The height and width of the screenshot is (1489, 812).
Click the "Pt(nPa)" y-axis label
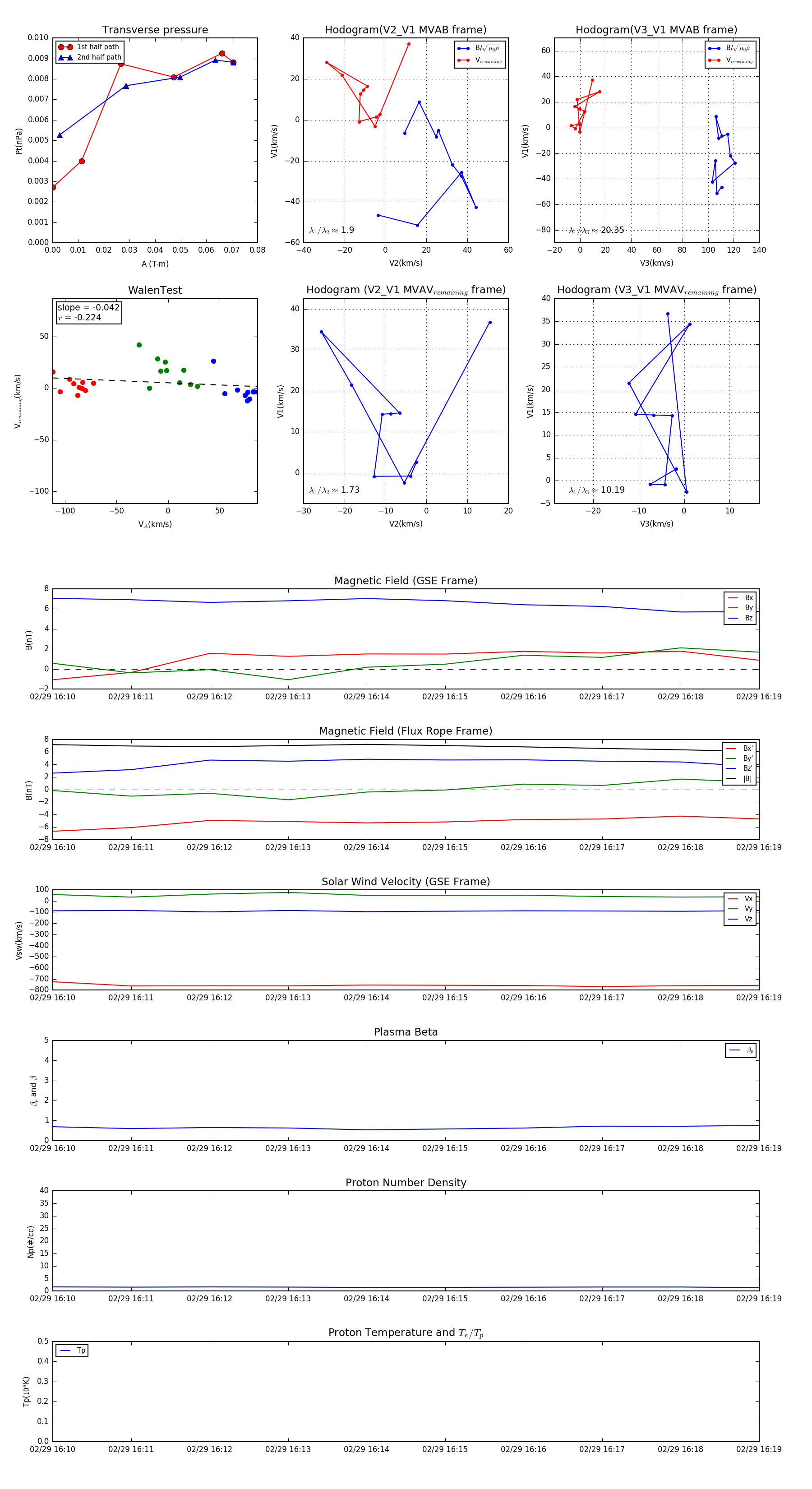pyautogui.click(x=18, y=140)
